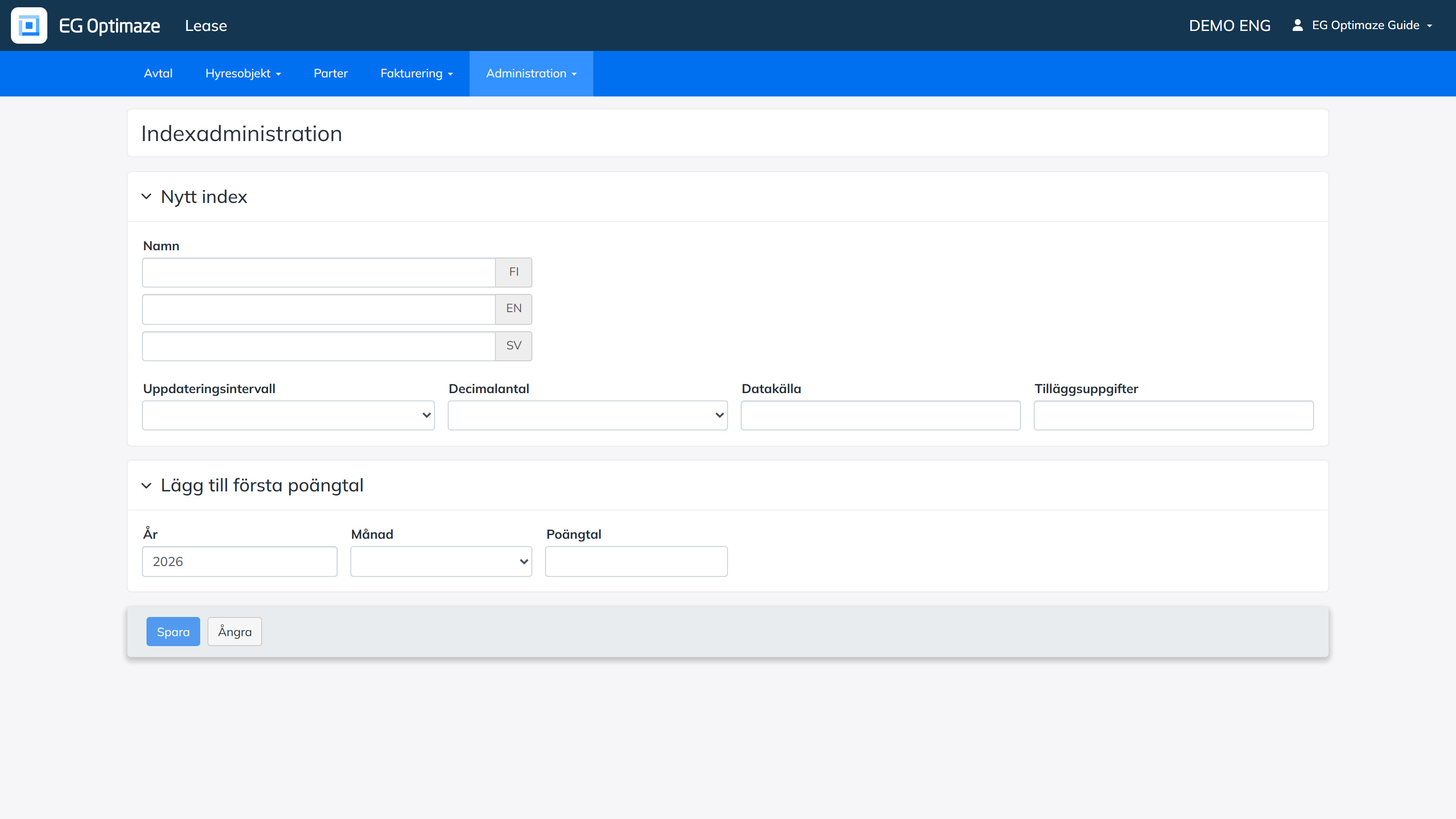The image size is (1456, 819).
Task: Save the index with Spara
Action: [x=173, y=632]
